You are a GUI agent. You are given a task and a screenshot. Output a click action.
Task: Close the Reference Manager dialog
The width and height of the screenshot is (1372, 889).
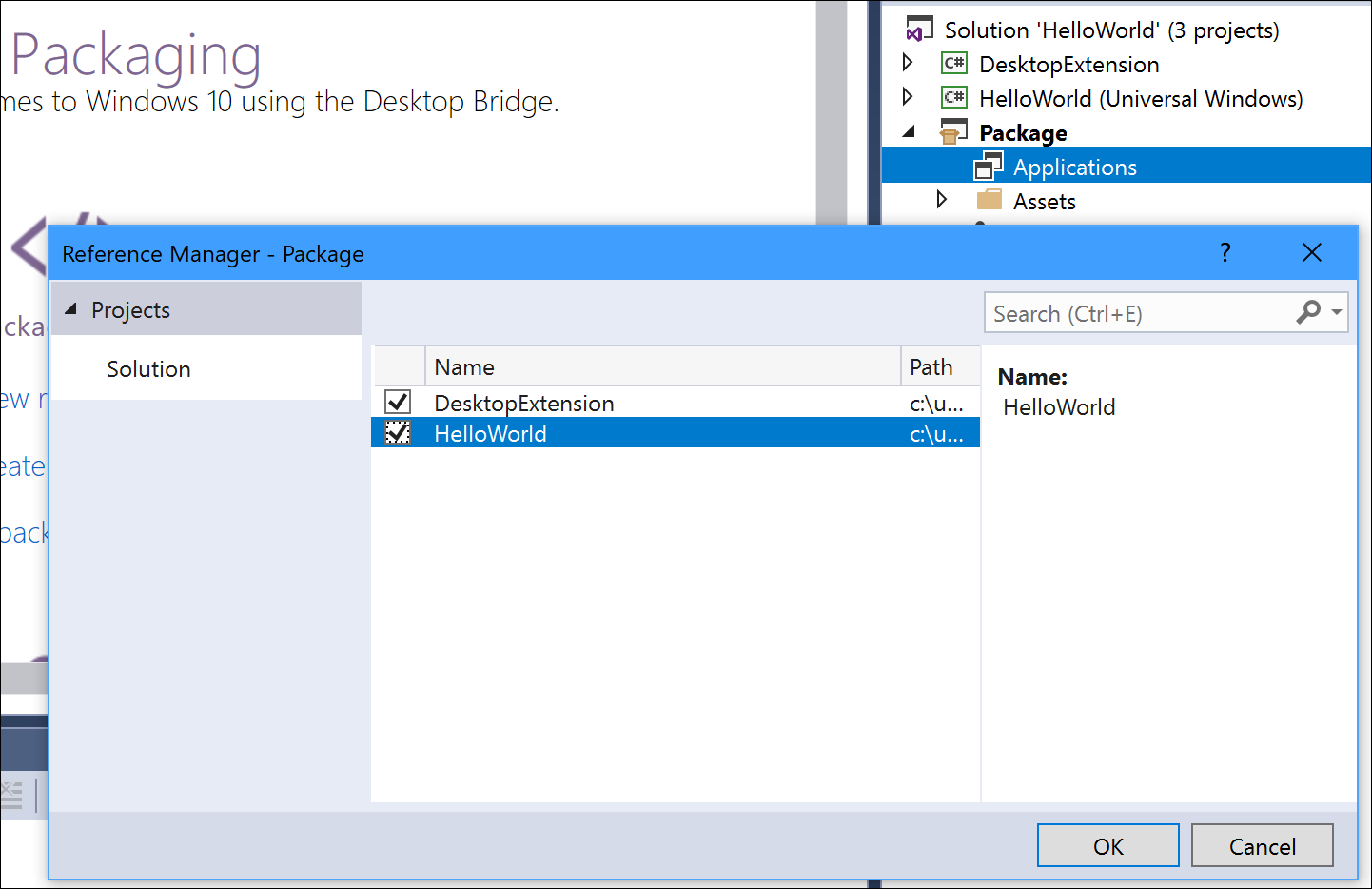coord(1312,252)
